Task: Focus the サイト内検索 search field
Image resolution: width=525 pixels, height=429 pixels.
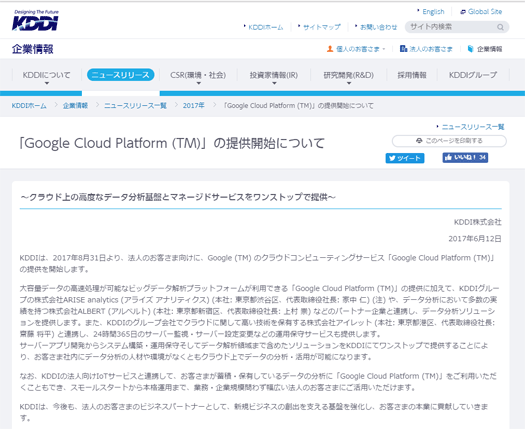Action: 457,27
